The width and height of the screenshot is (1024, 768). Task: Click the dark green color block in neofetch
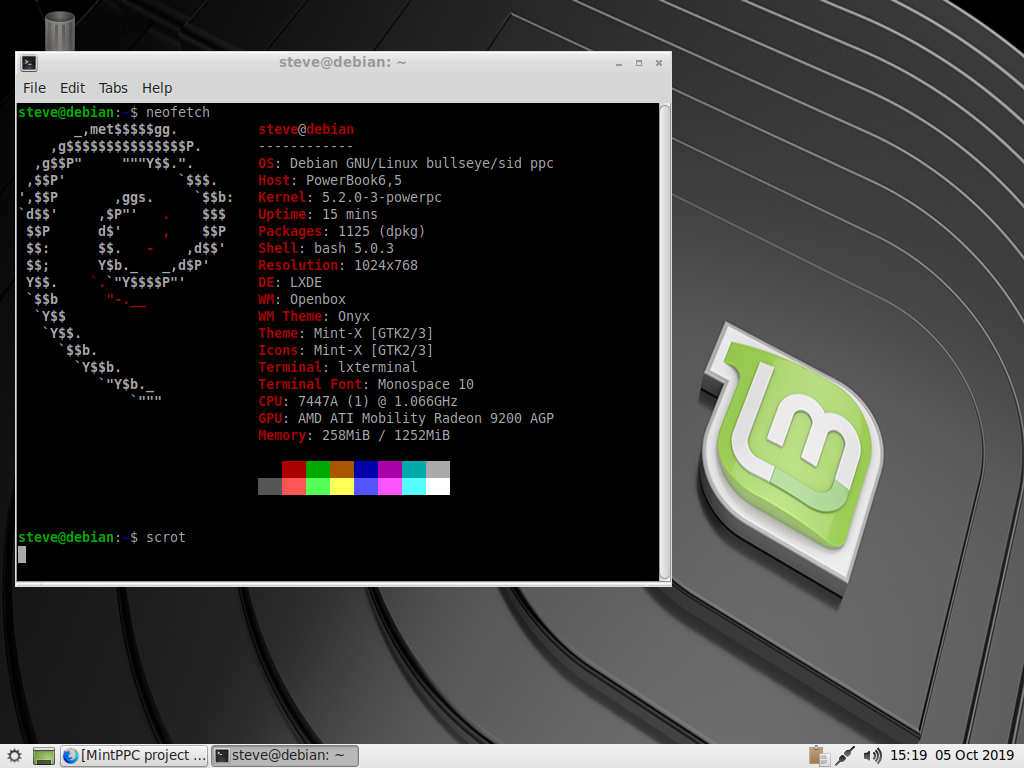click(318, 469)
